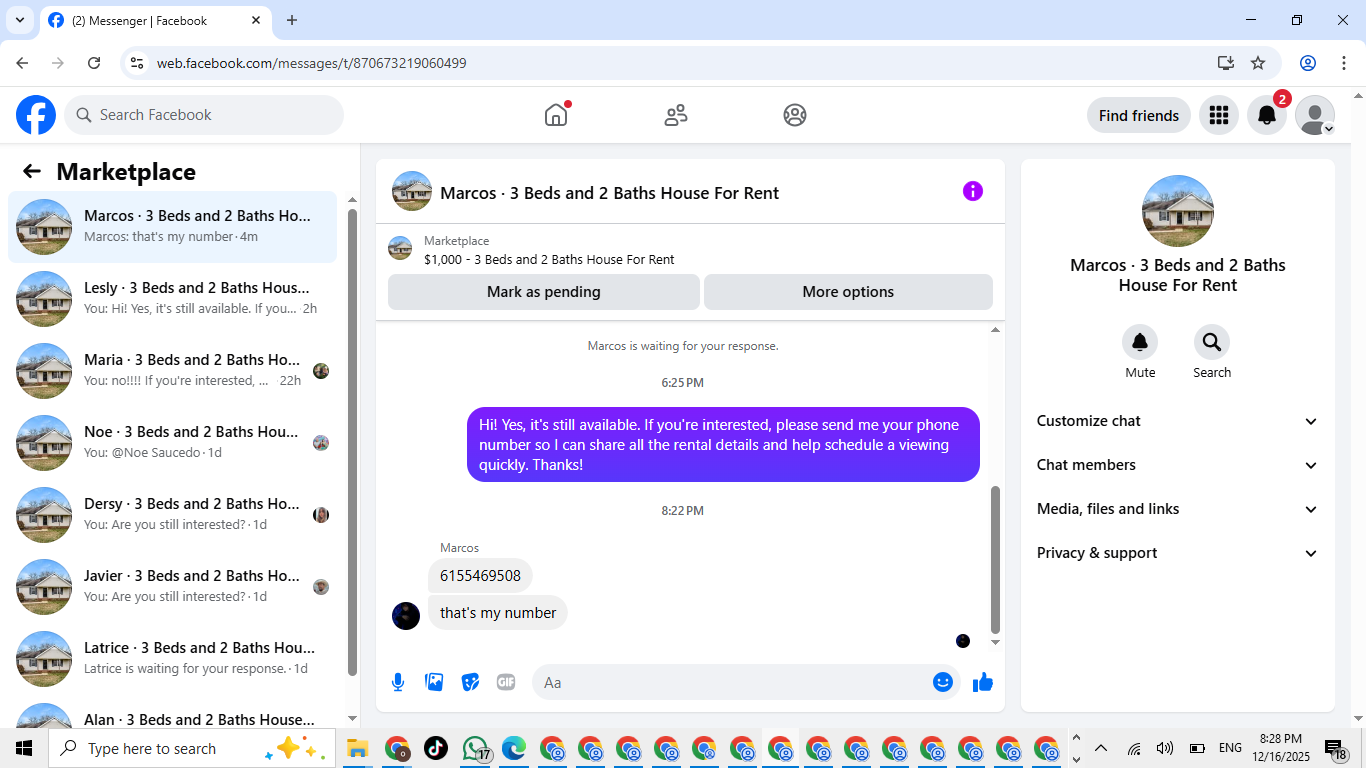
Task: Open the $1,000 listing link in chat header
Action: click(x=549, y=259)
